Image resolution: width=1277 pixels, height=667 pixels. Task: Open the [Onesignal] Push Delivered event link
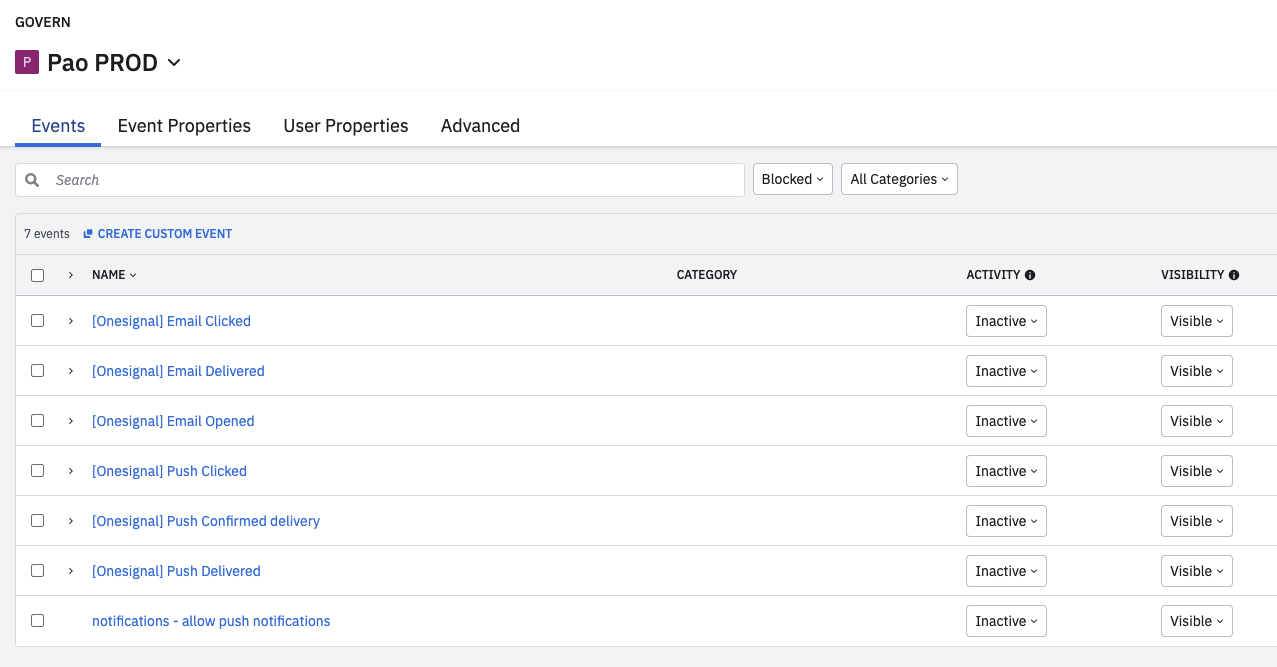176,571
